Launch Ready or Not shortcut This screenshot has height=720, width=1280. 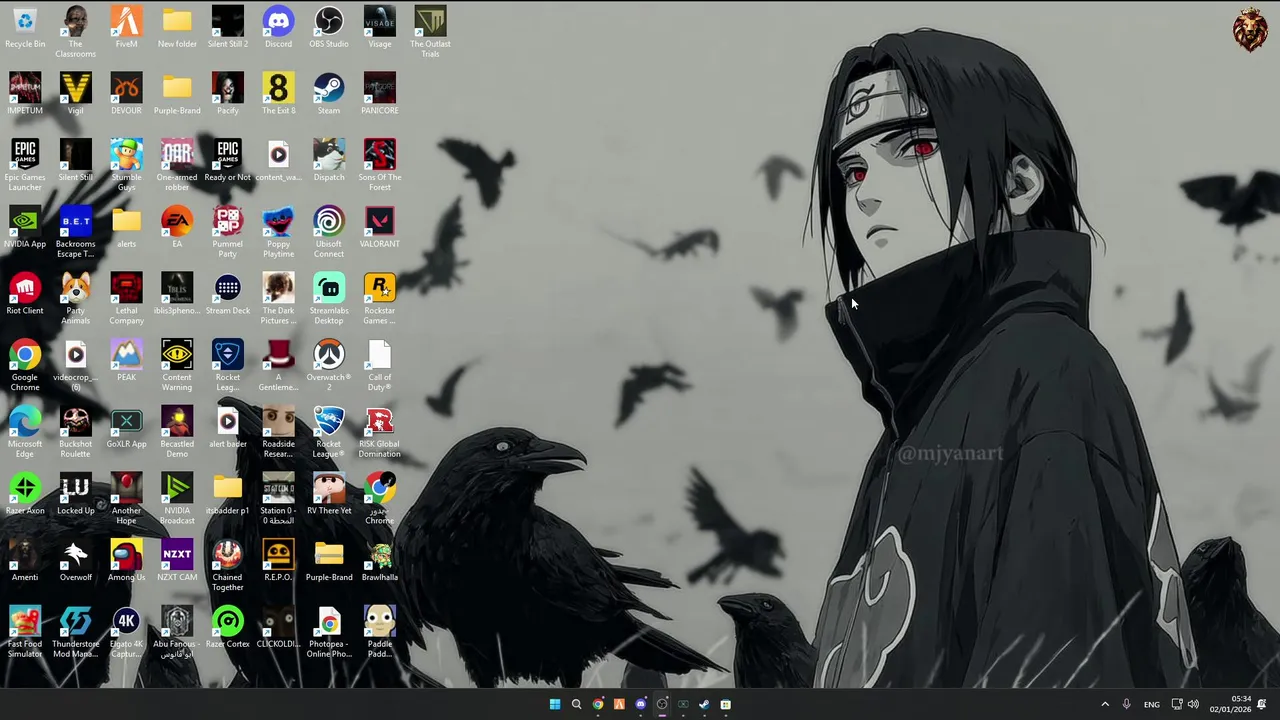[228, 161]
